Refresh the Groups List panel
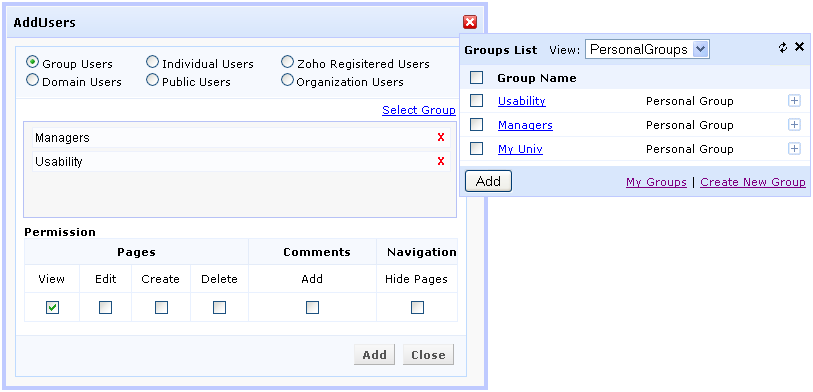 point(783,48)
